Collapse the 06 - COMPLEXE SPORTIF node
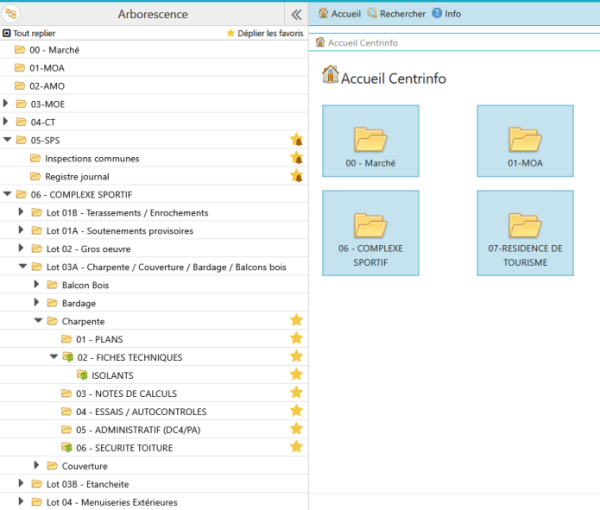 [x=7, y=194]
